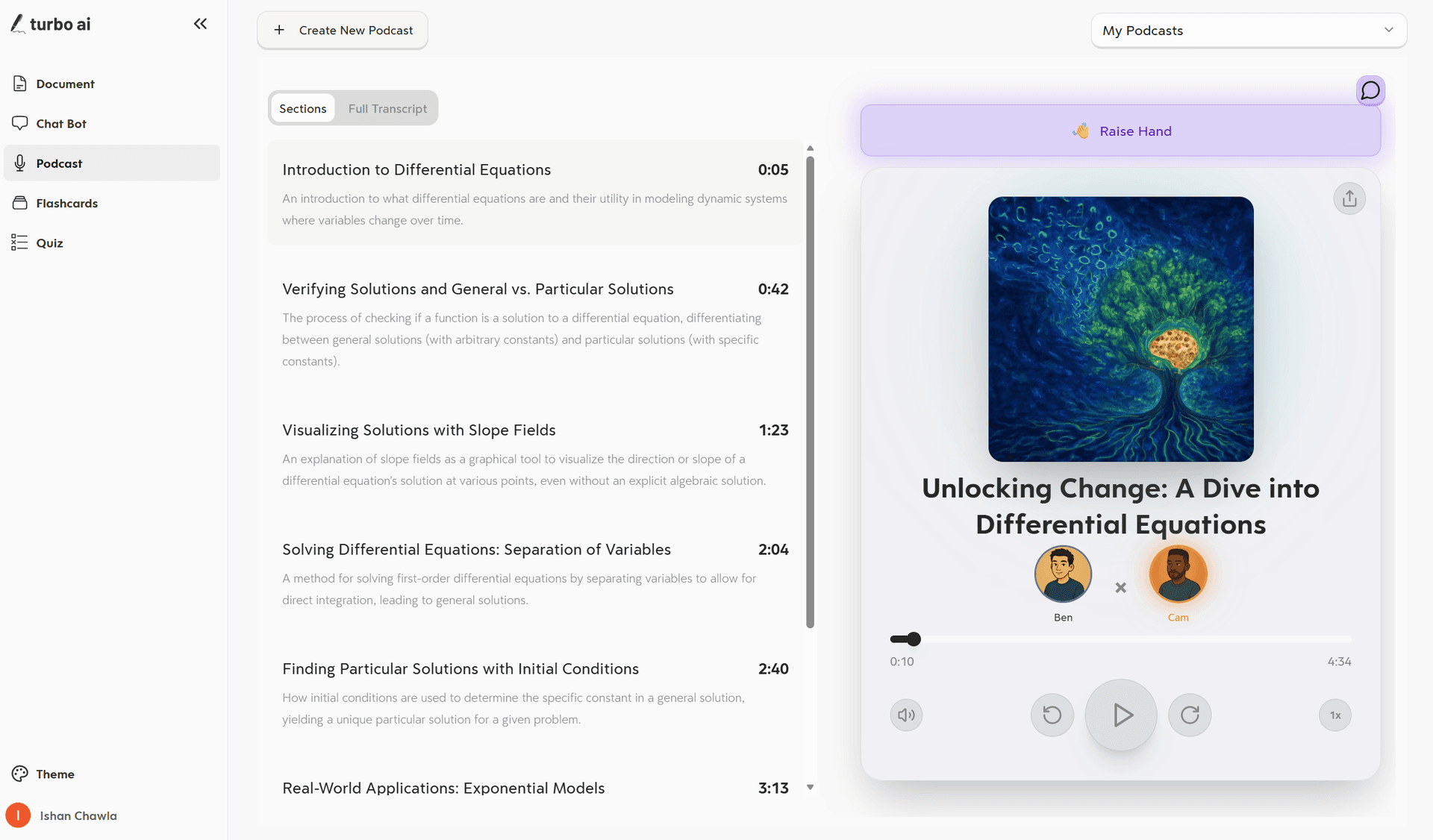Viewport: 1433px width, 840px height.
Task: Collapse the sidebar with double chevron icon
Action: pyautogui.click(x=200, y=24)
